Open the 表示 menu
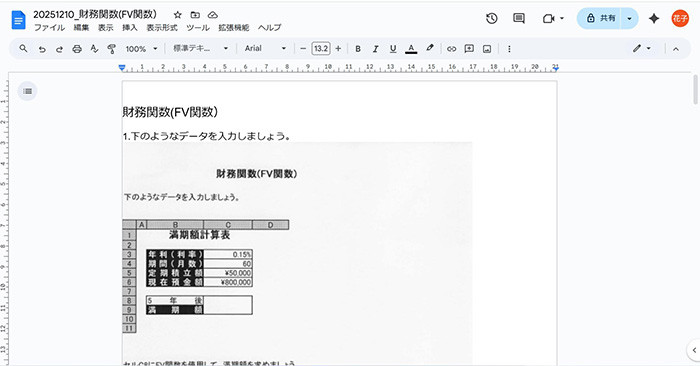The height and width of the screenshot is (366, 700). coord(106,28)
